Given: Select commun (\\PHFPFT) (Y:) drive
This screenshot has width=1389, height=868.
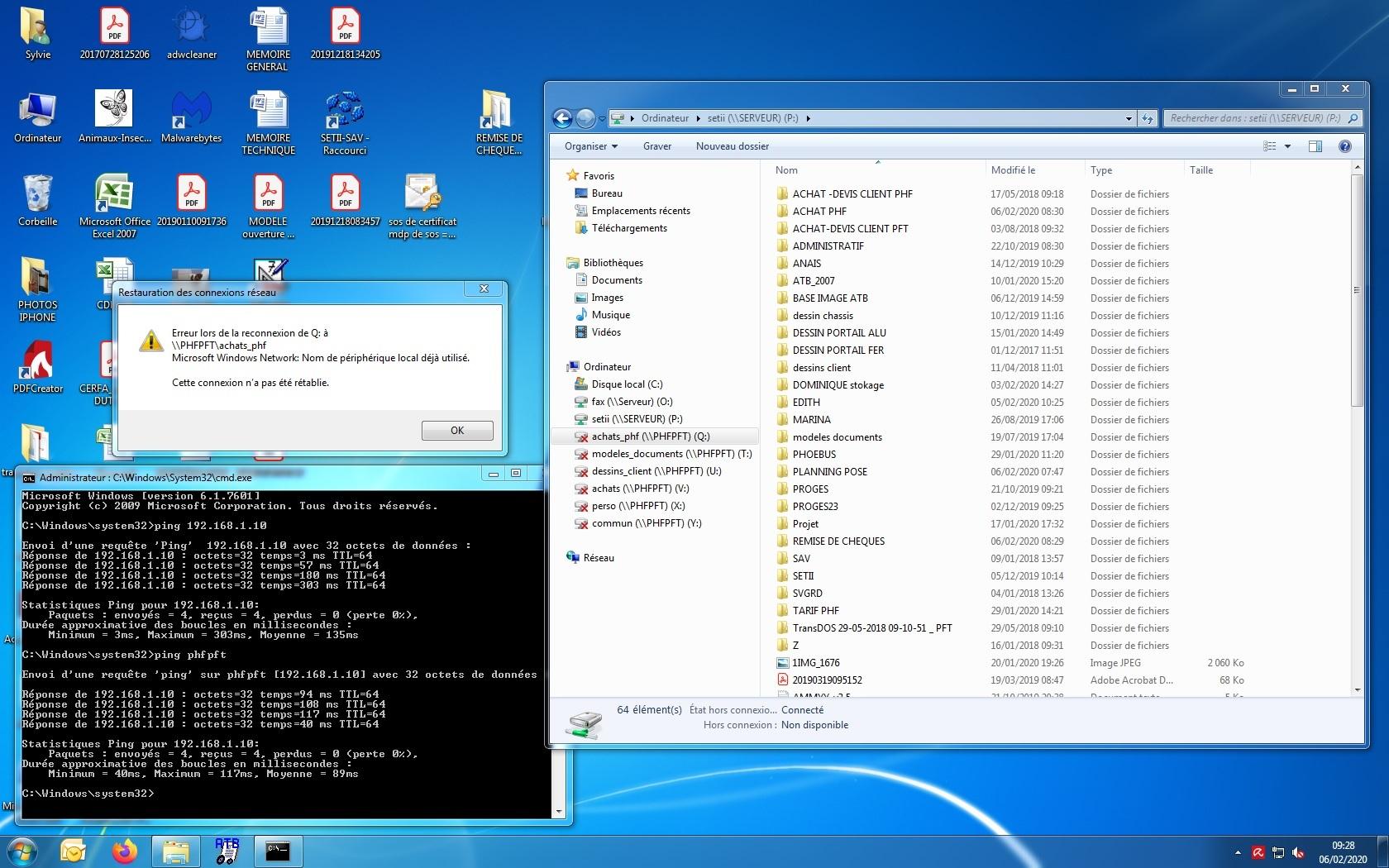Looking at the screenshot, I should point(646,523).
